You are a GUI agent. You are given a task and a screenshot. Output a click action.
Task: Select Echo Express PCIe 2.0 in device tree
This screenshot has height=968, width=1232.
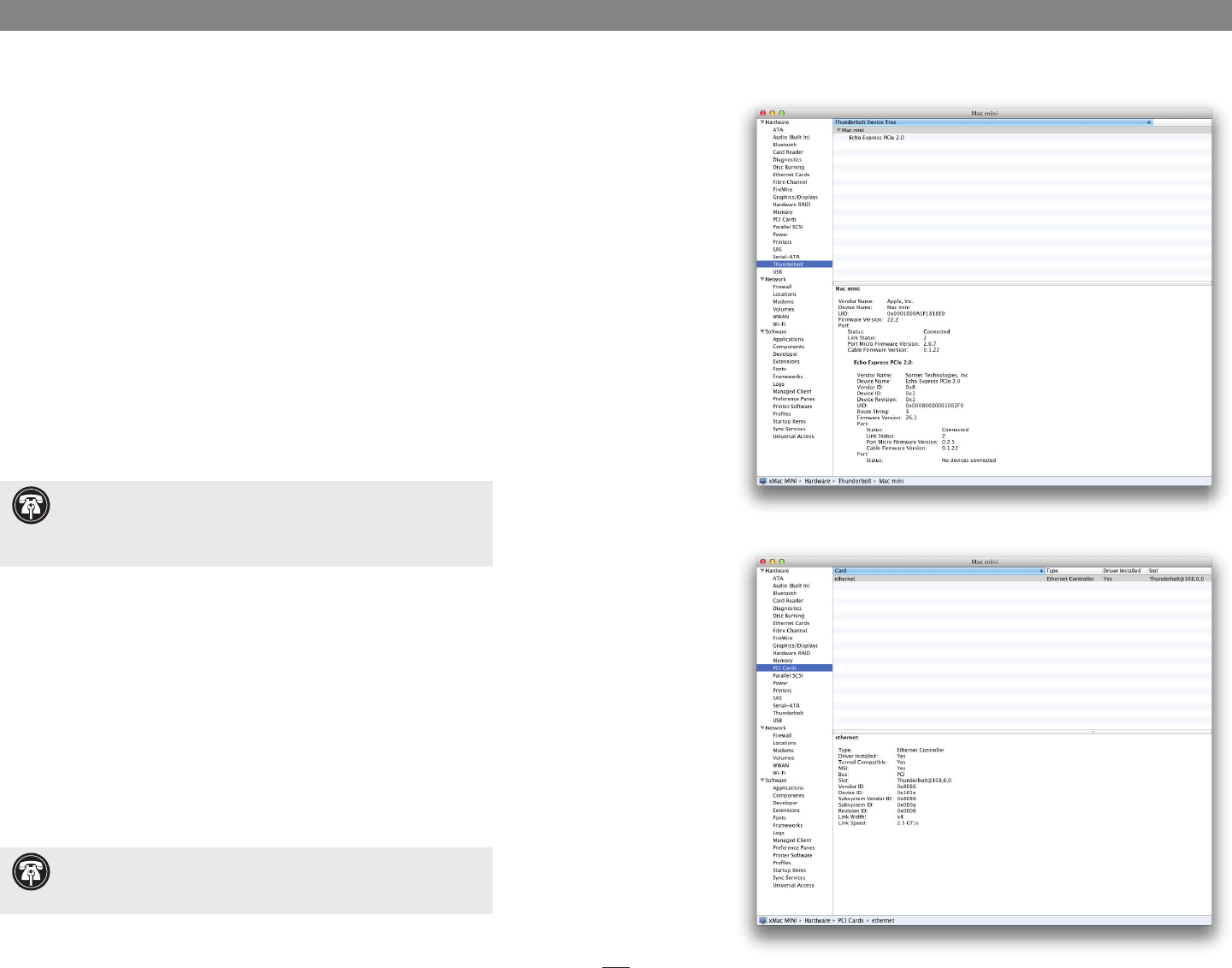click(x=876, y=138)
